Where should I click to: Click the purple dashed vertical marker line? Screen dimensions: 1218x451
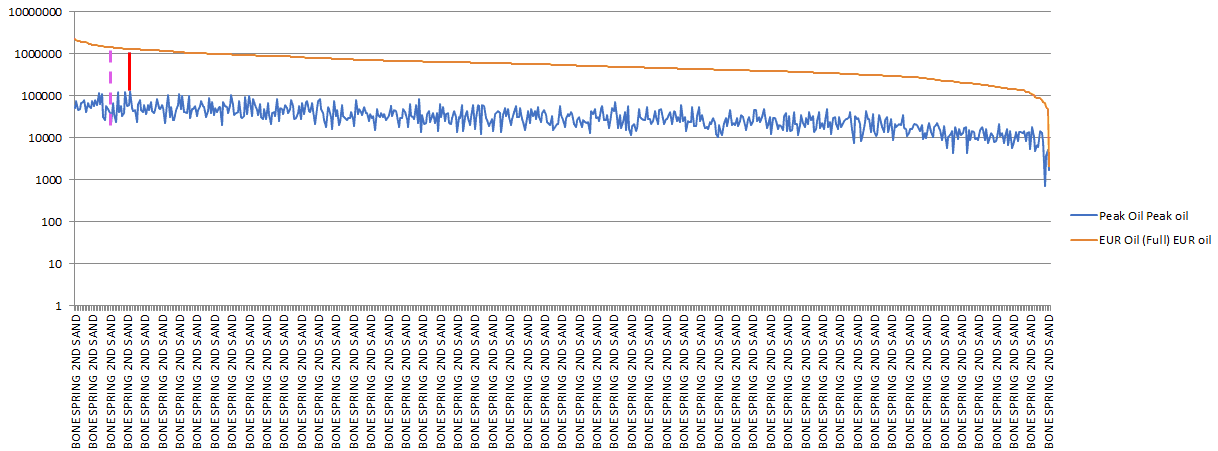click(110, 85)
